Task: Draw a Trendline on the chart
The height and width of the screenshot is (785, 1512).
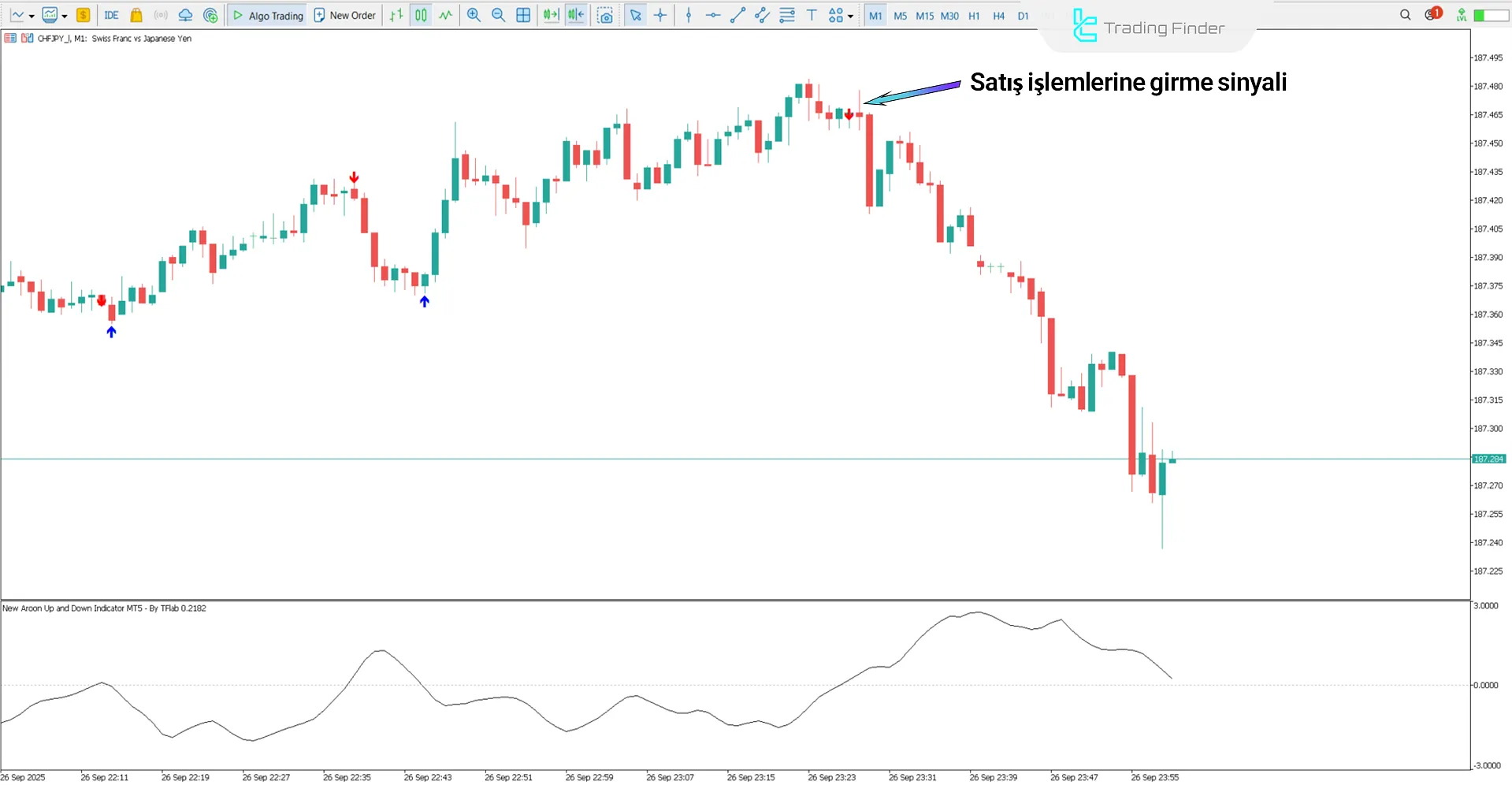Action: [737, 14]
